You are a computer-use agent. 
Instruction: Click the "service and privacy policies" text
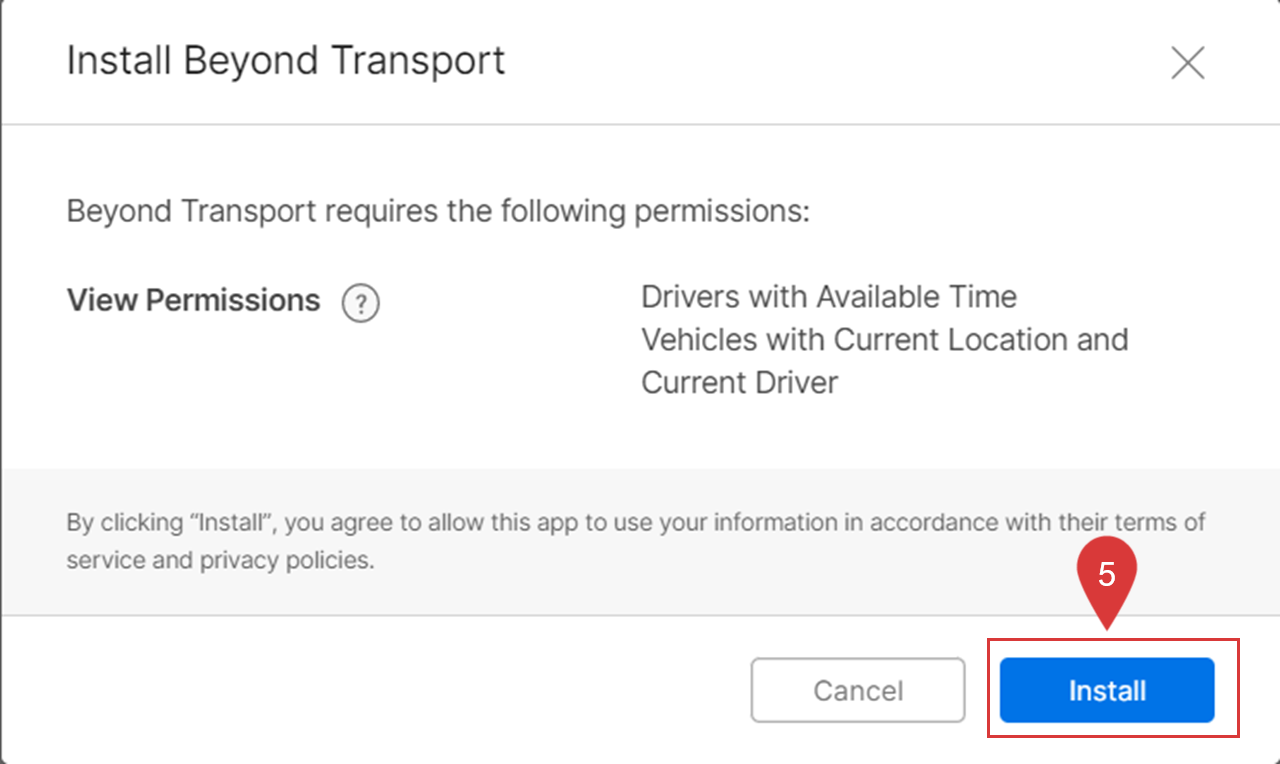(x=220, y=560)
